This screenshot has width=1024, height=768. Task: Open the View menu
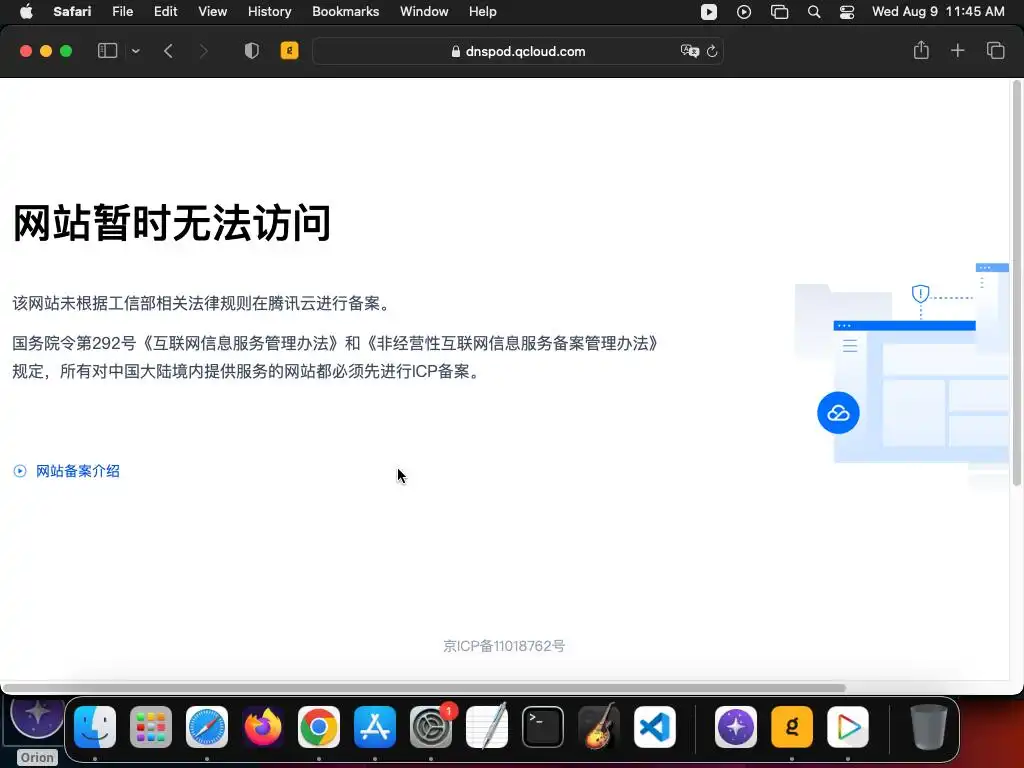click(212, 11)
